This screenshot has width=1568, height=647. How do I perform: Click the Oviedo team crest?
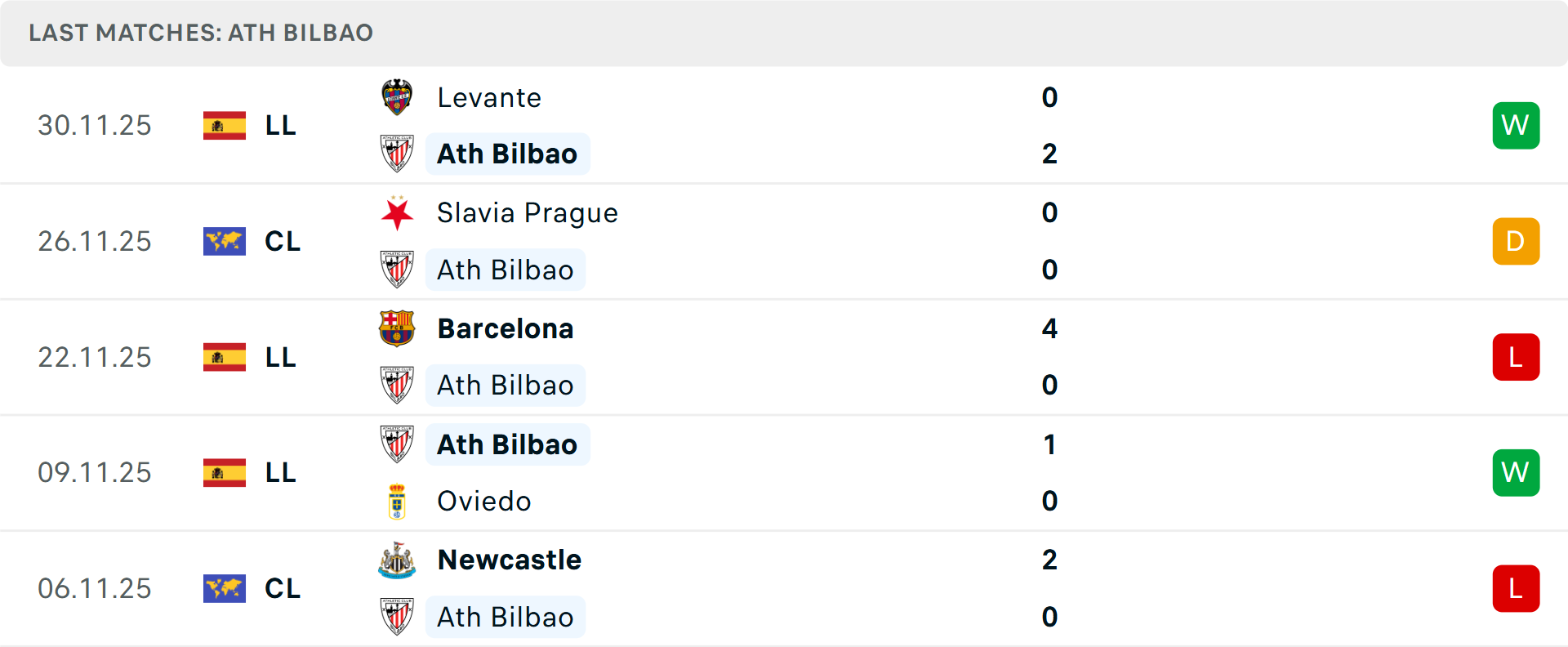(x=398, y=502)
